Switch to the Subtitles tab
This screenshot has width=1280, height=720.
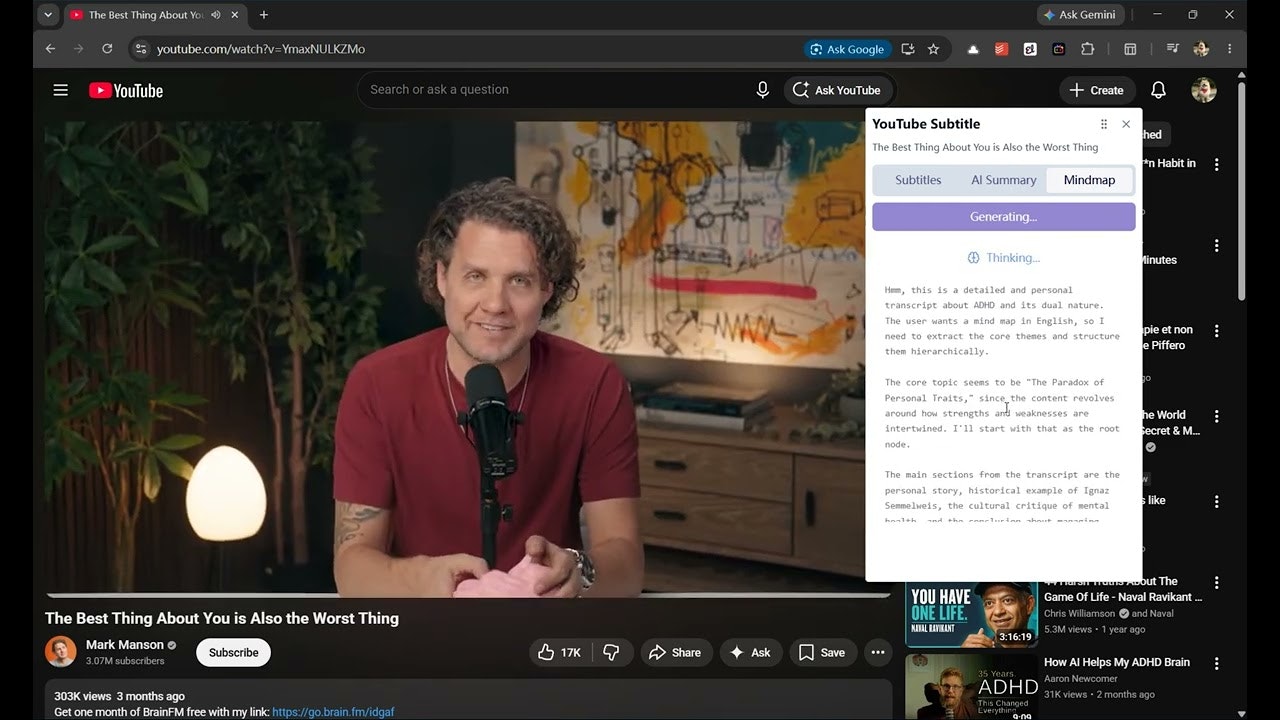coord(918,180)
